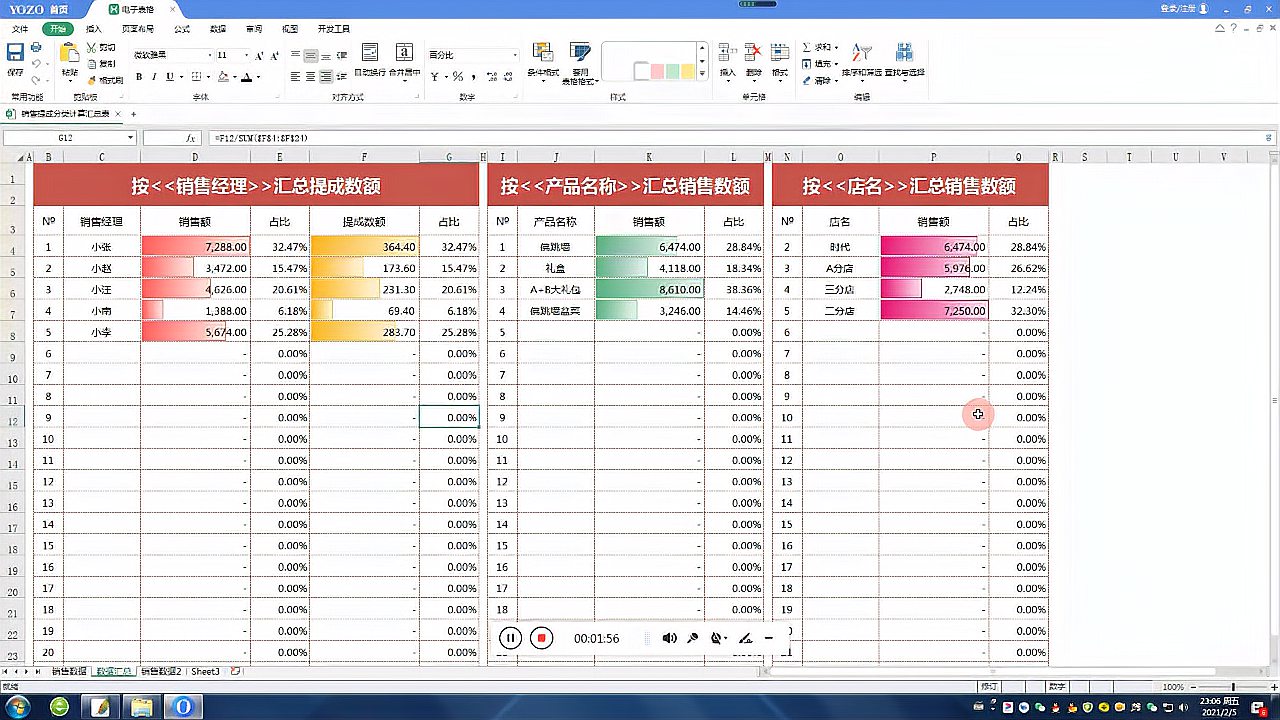
Task: Switch to the Insert (插入) ribbon tab
Action: pyautogui.click(x=94, y=29)
